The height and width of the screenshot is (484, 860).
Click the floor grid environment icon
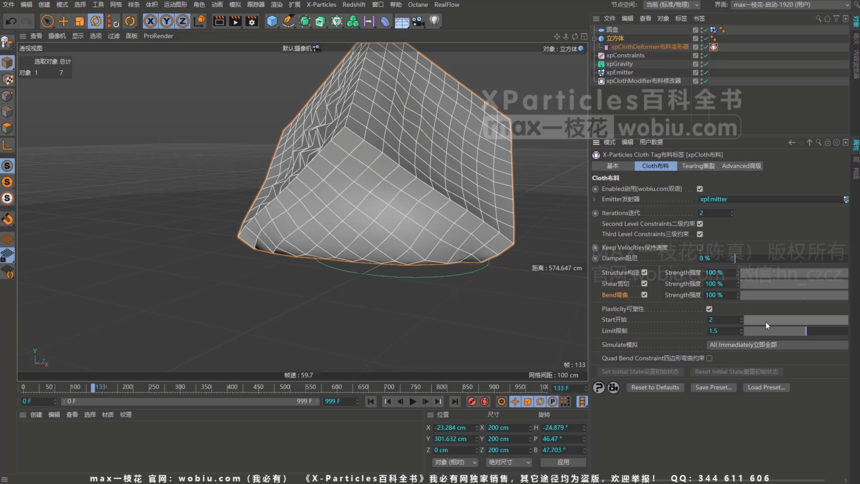[401, 21]
